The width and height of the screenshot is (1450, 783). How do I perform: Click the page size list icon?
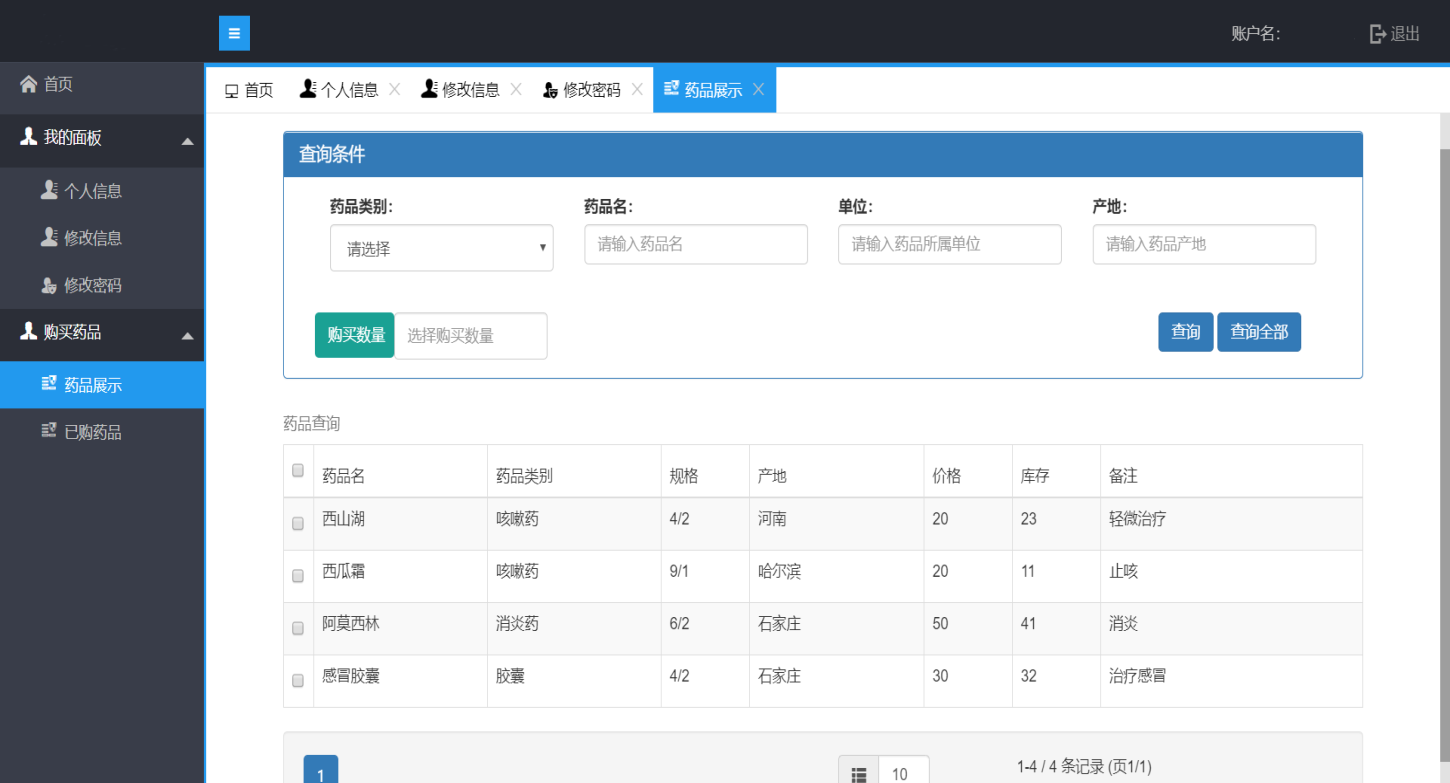(x=858, y=774)
